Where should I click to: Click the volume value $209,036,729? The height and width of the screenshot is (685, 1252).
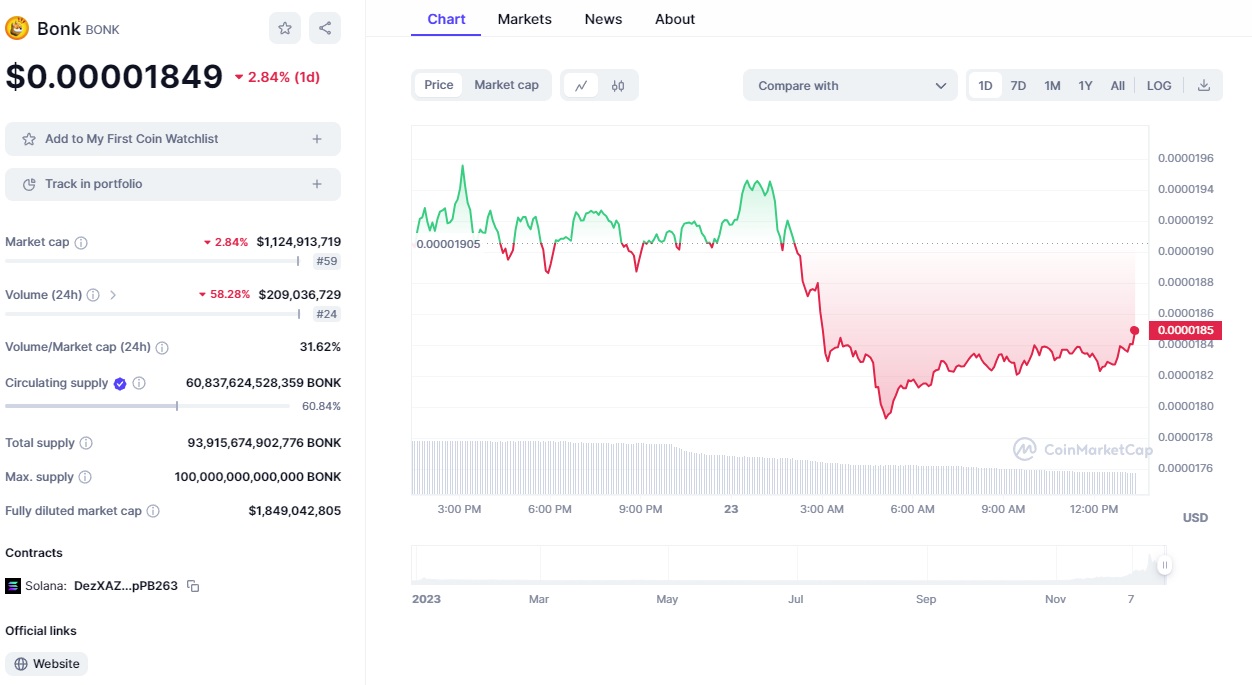point(300,295)
